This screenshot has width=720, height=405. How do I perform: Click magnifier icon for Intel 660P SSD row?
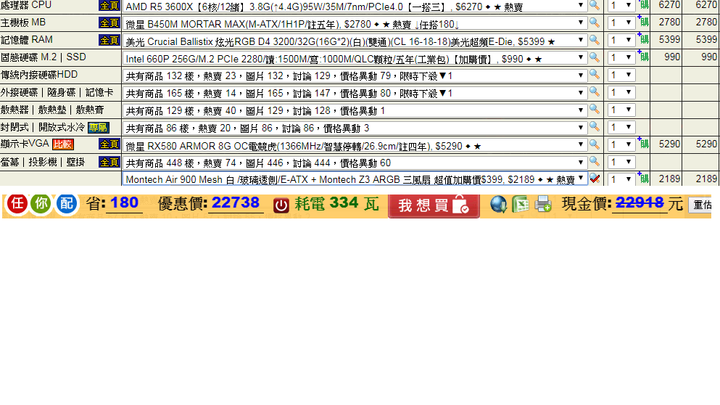[x=594, y=57]
